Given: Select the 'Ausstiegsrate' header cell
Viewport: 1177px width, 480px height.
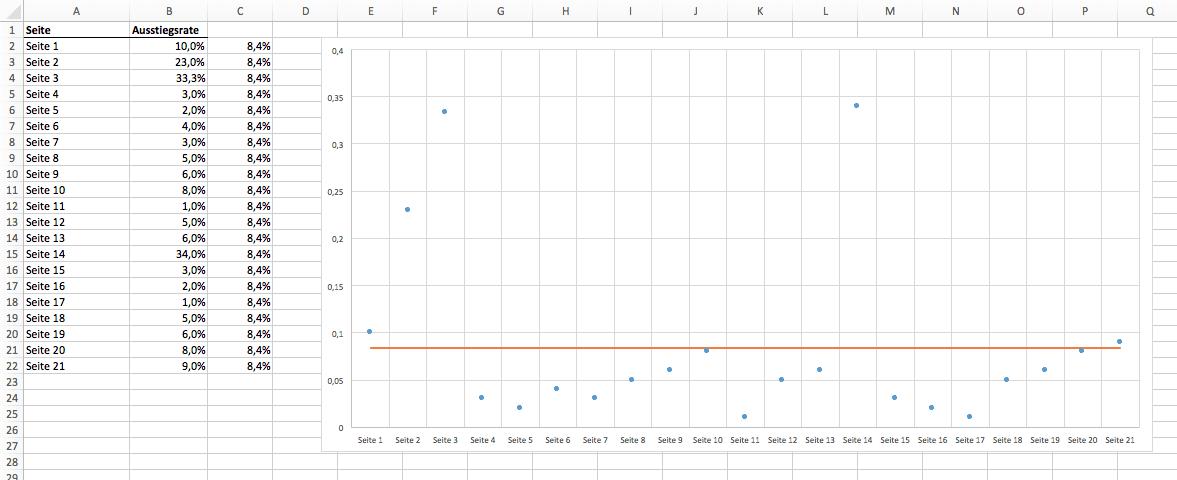Looking at the screenshot, I should tap(168, 30).
